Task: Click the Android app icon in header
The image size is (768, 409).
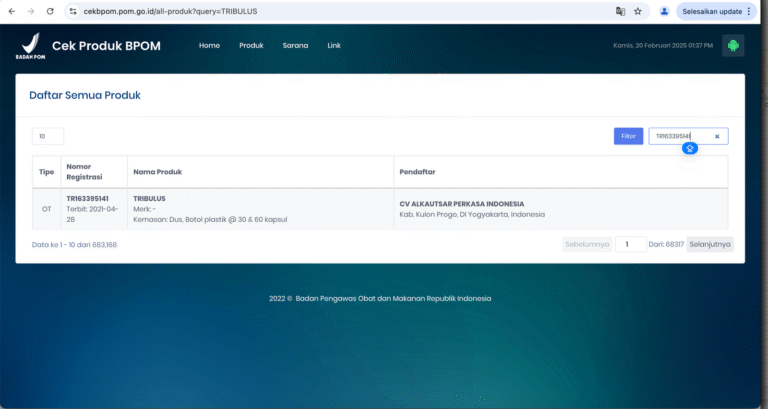Action: [733, 46]
